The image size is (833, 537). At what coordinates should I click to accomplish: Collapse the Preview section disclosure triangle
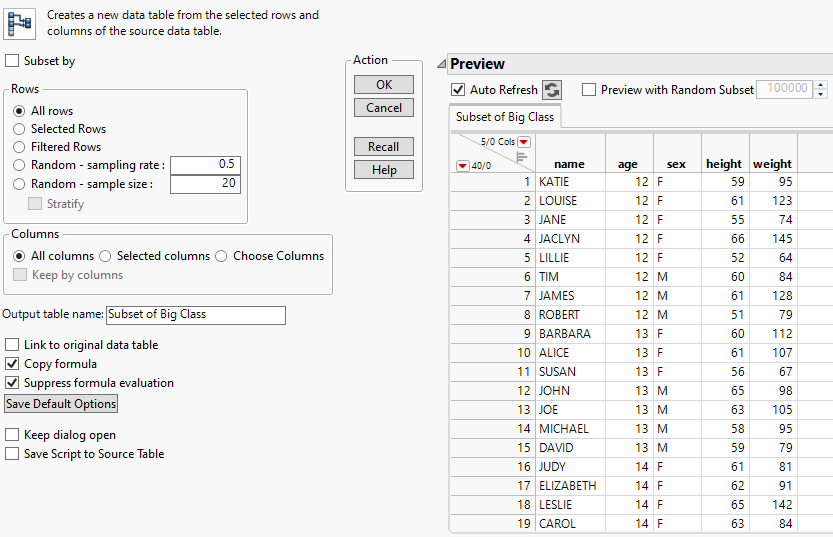coord(441,64)
